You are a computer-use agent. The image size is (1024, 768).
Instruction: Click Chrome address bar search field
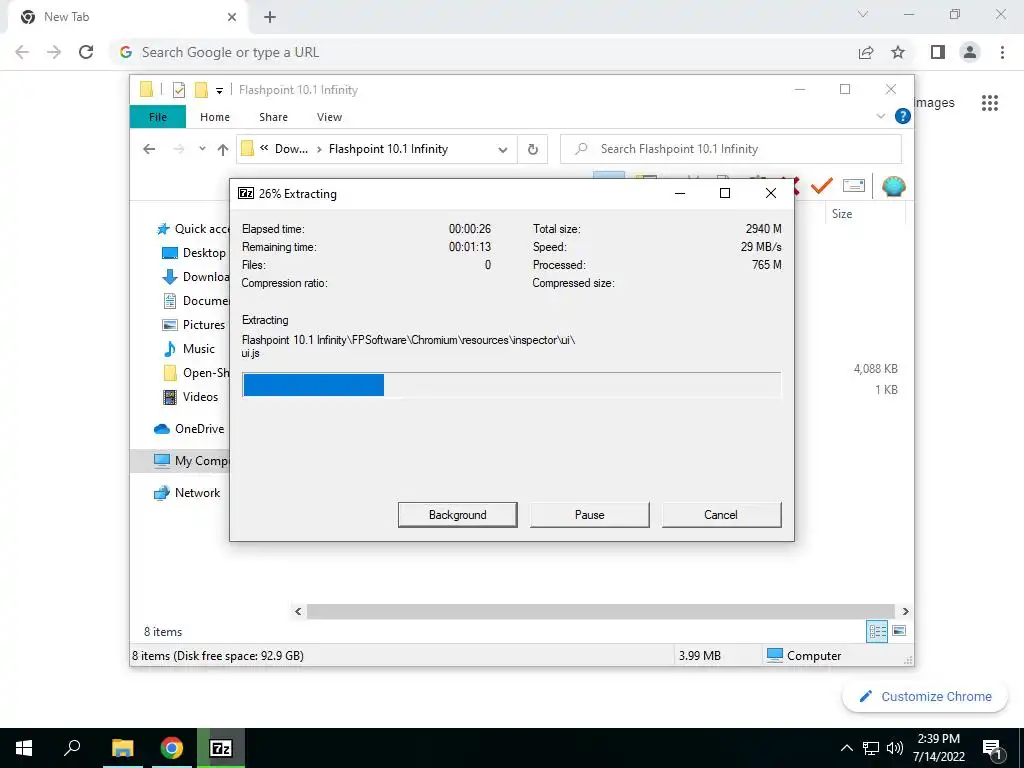tap(483, 52)
